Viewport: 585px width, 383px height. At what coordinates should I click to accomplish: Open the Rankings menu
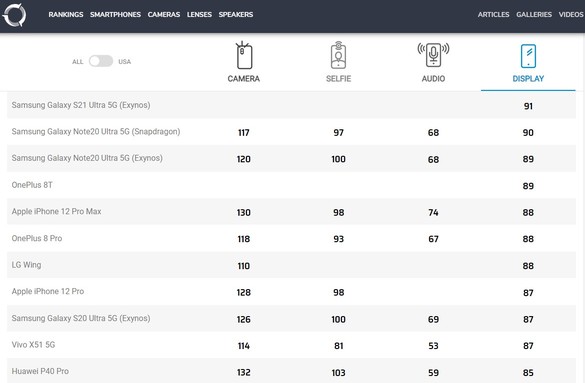(66, 15)
